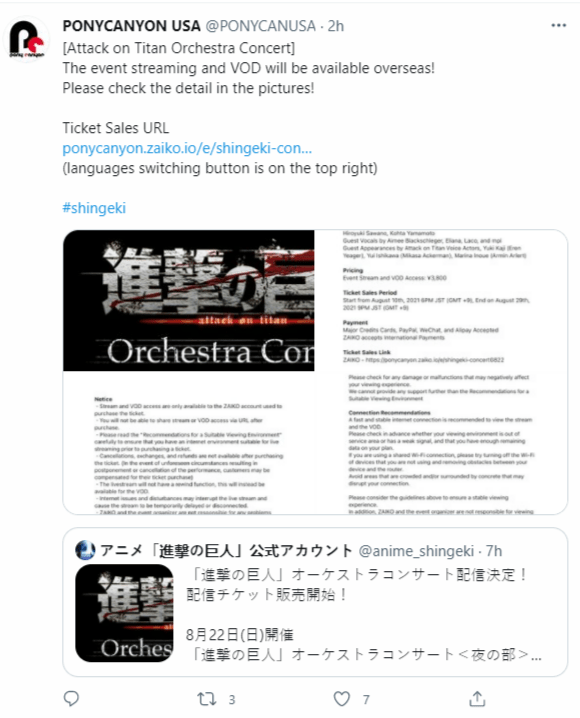Open quoted tweet's small round avatar

tap(85, 550)
